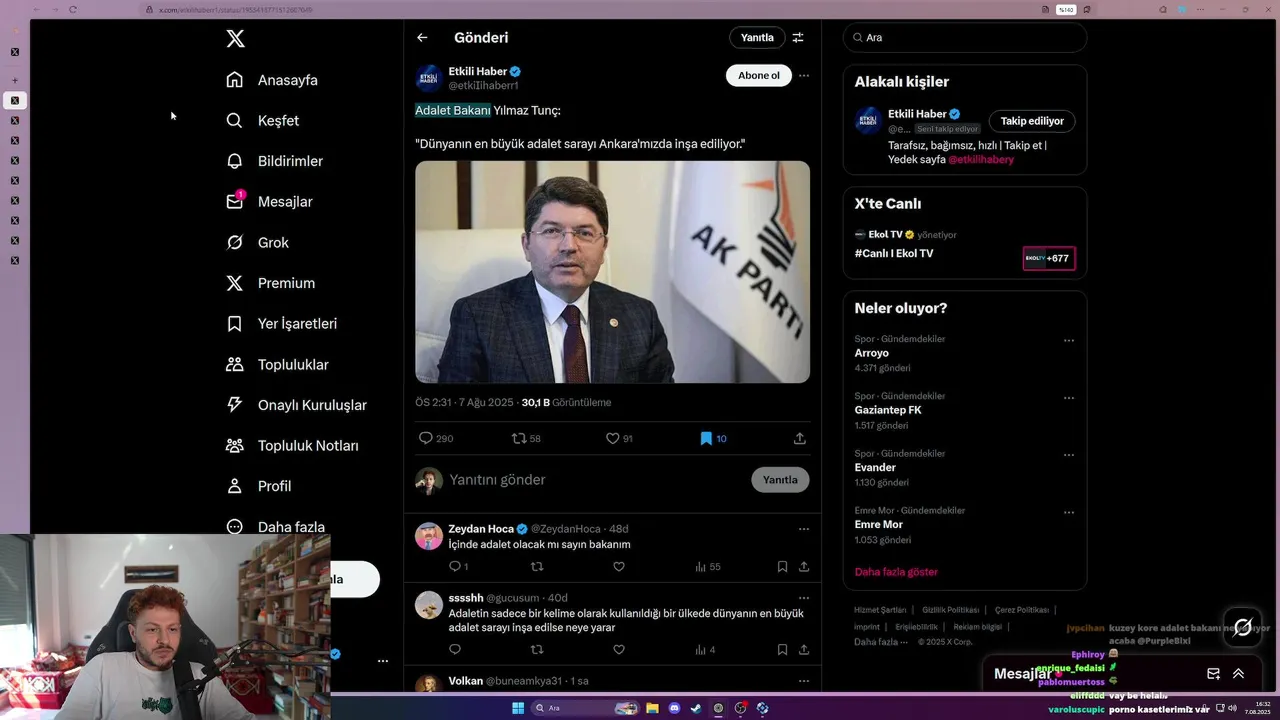Viewport: 1280px width, 720px height.
Task: Bookmark Zeydan Hoca's comment
Action: [x=782, y=566]
